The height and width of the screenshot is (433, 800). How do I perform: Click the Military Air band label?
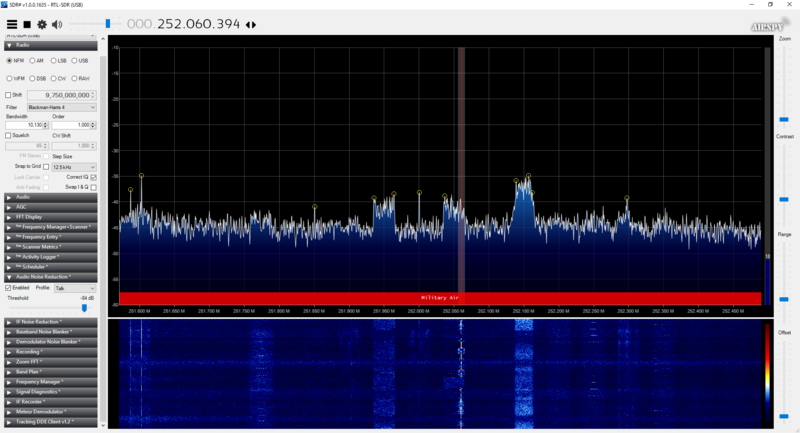tap(439, 297)
